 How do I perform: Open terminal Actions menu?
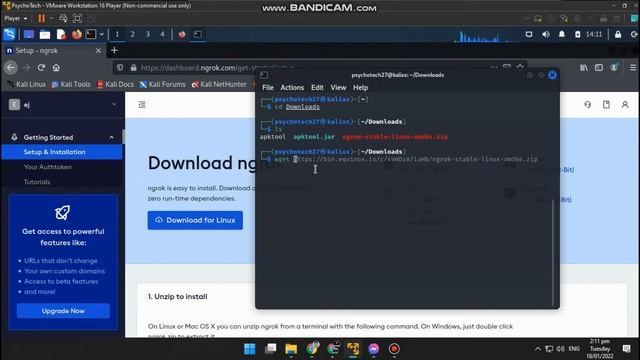[x=292, y=87]
